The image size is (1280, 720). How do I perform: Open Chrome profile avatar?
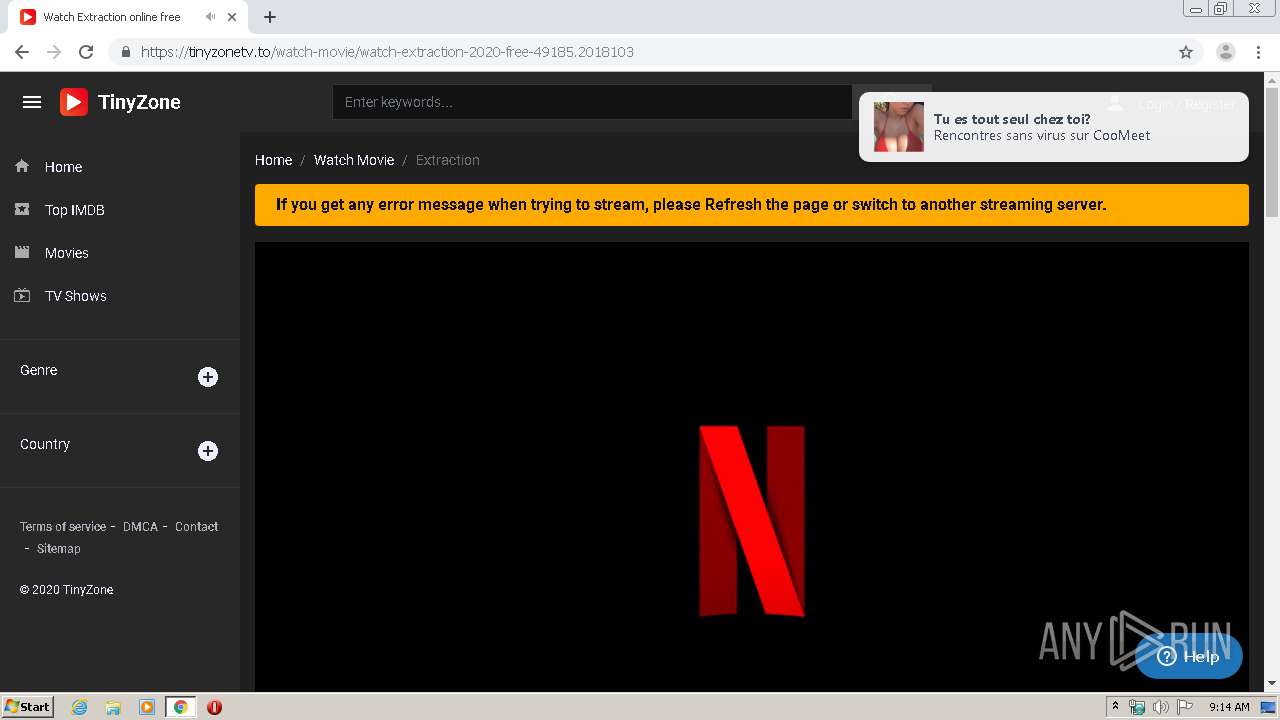[1226, 52]
